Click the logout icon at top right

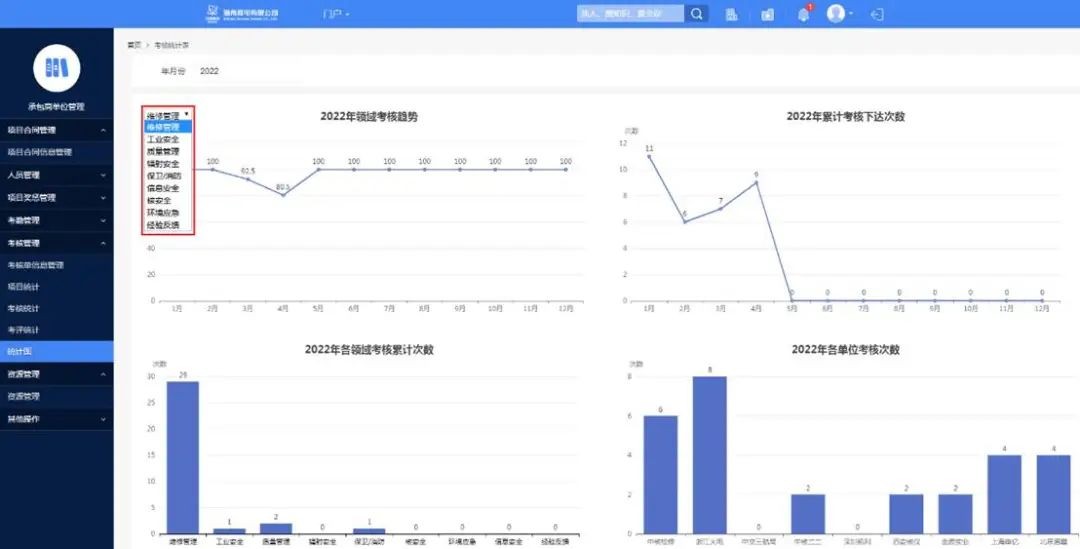coord(877,14)
